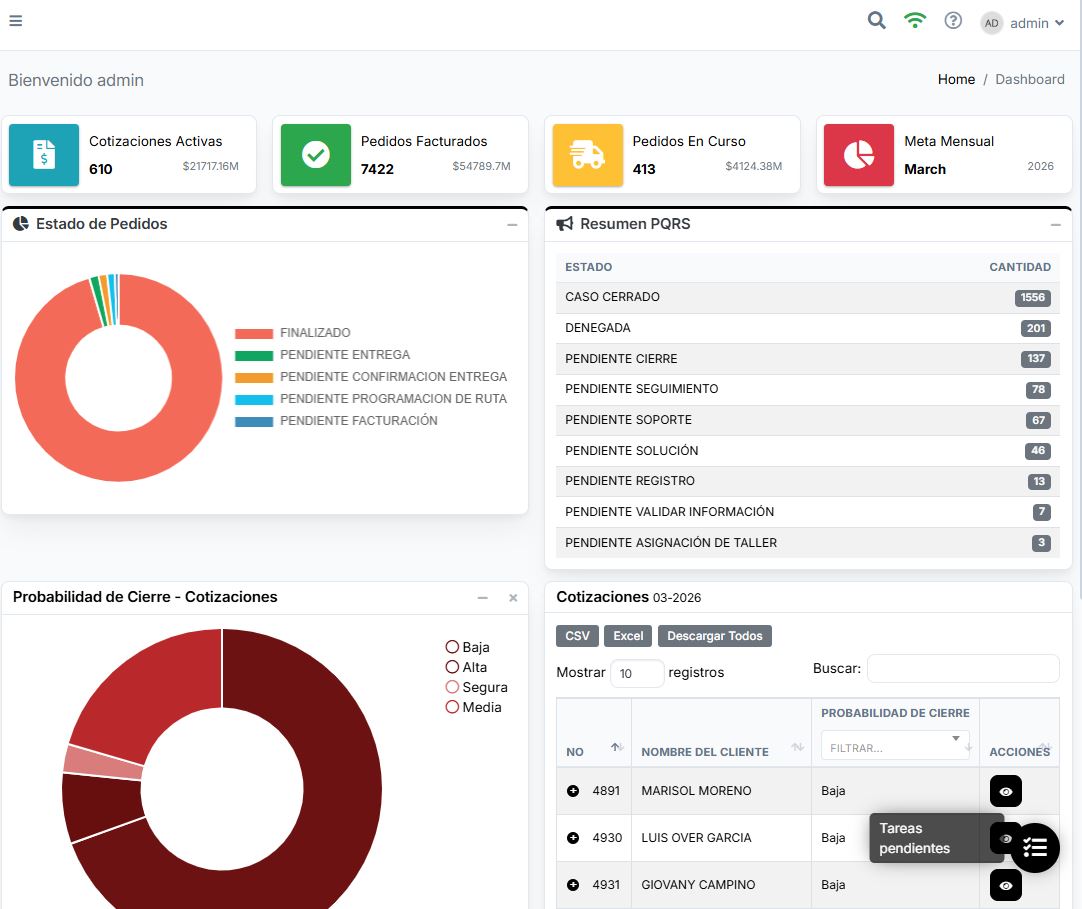This screenshot has width=1082, height=909.
Task: View MARISOL MORENO quote with the eye icon
Action: (x=1005, y=791)
